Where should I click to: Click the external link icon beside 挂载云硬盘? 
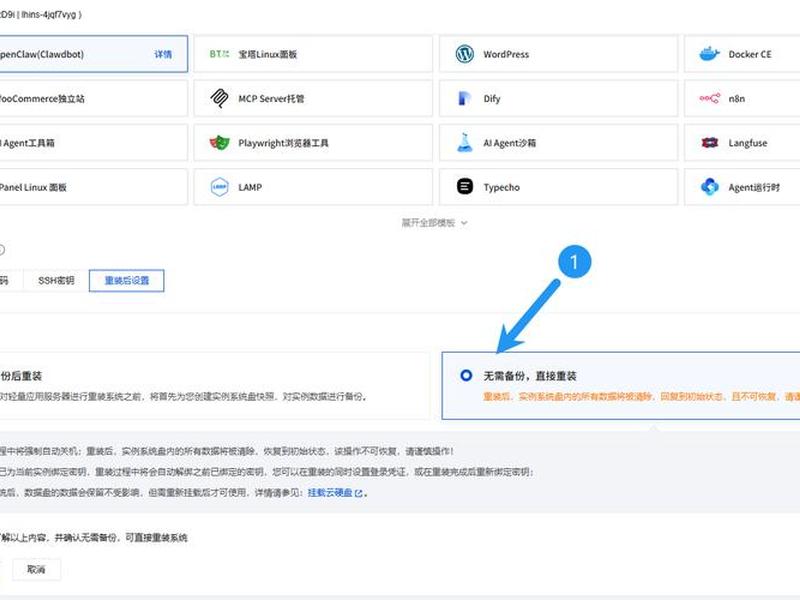tap(359, 493)
